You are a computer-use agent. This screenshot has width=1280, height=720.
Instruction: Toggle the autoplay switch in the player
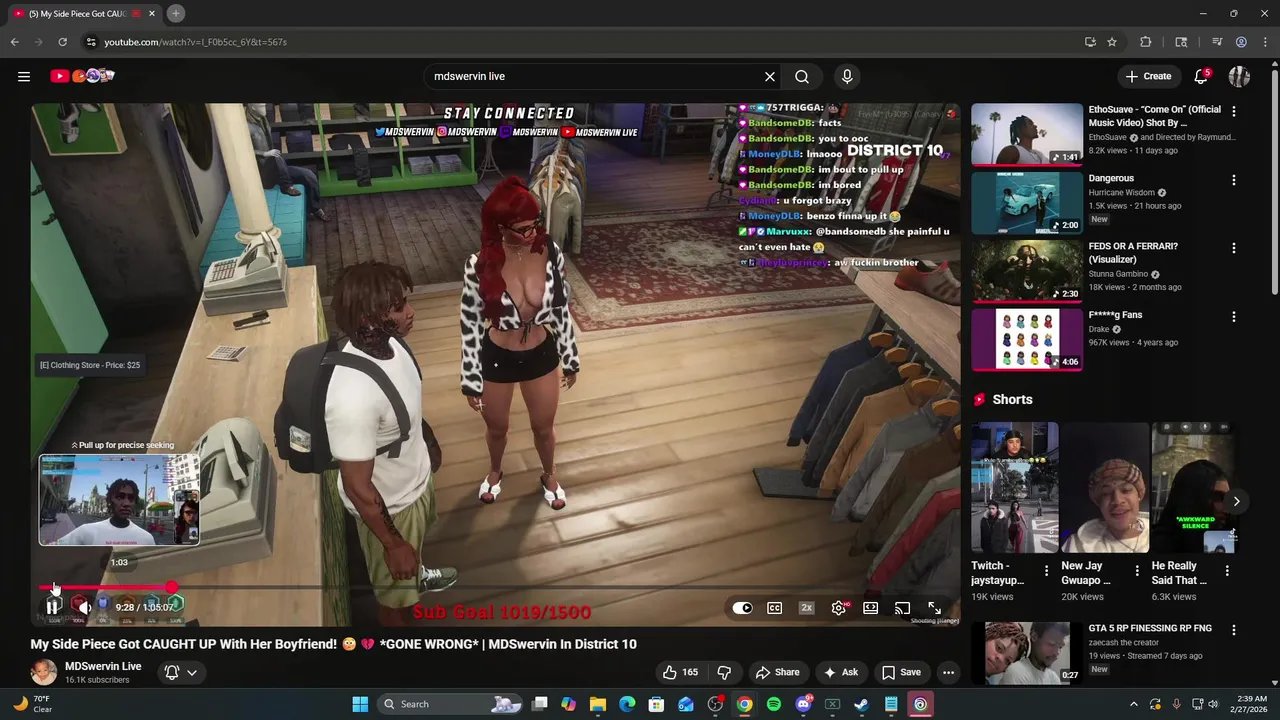742,608
